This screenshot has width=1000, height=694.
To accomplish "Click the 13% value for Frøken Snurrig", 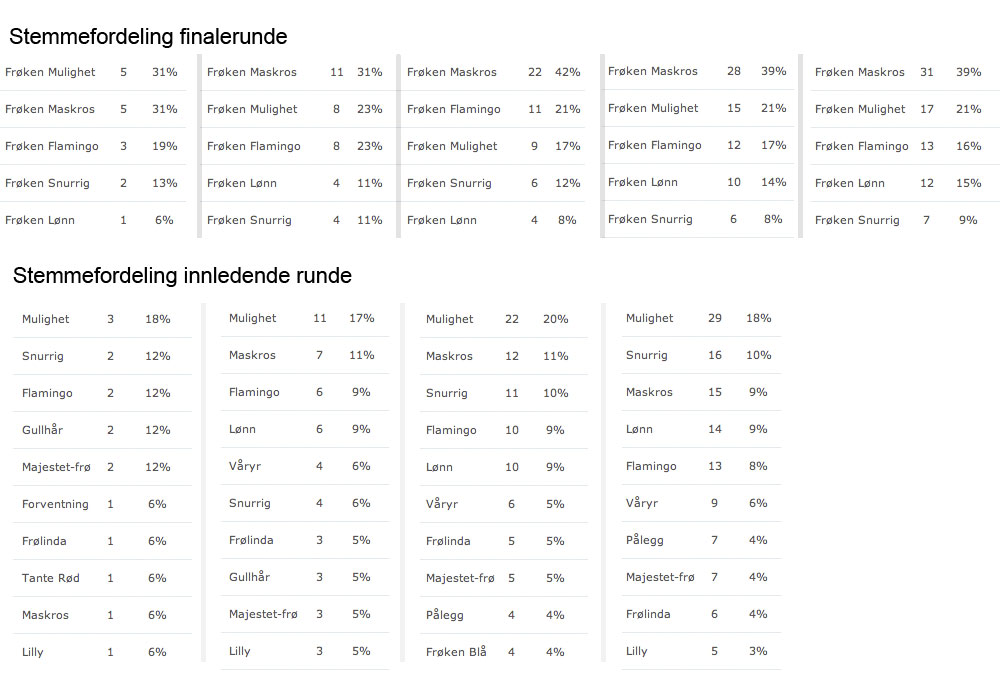I will pos(164,183).
